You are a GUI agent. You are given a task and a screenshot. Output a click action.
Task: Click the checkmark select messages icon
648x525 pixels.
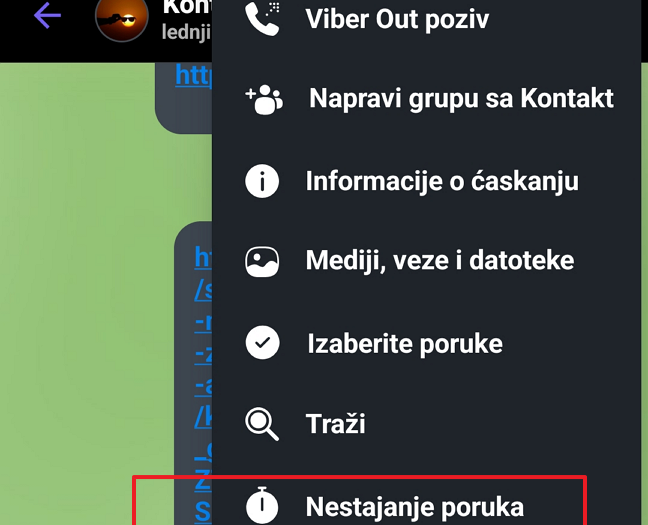[x=262, y=343]
